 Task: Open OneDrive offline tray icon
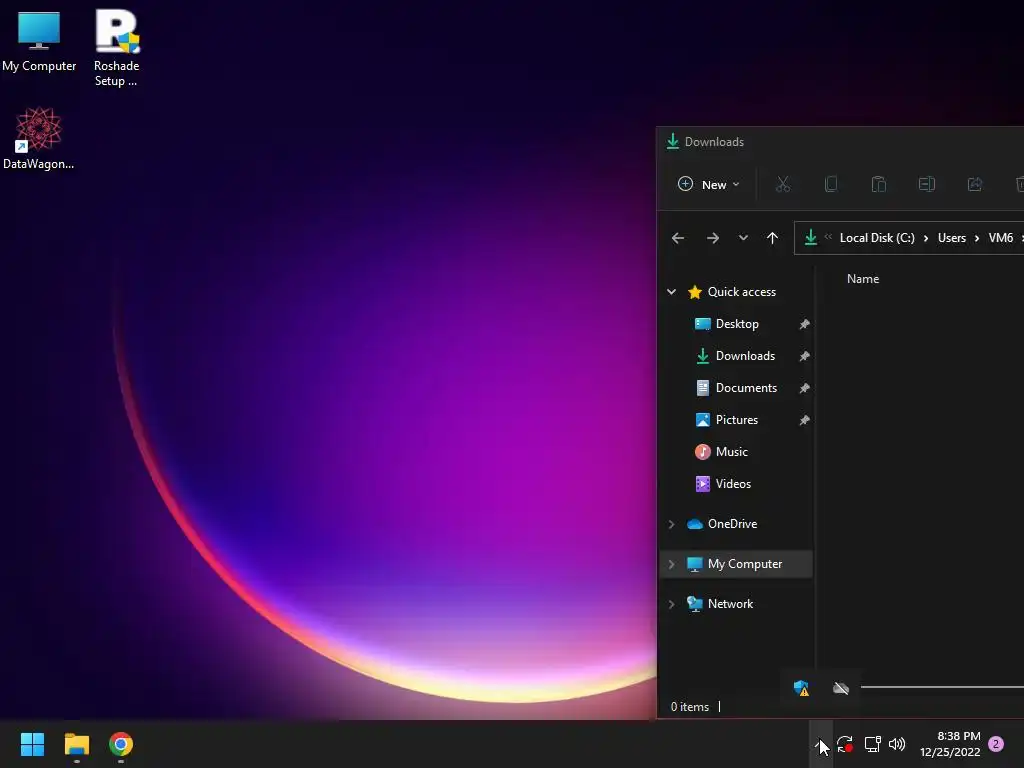(x=841, y=688)
